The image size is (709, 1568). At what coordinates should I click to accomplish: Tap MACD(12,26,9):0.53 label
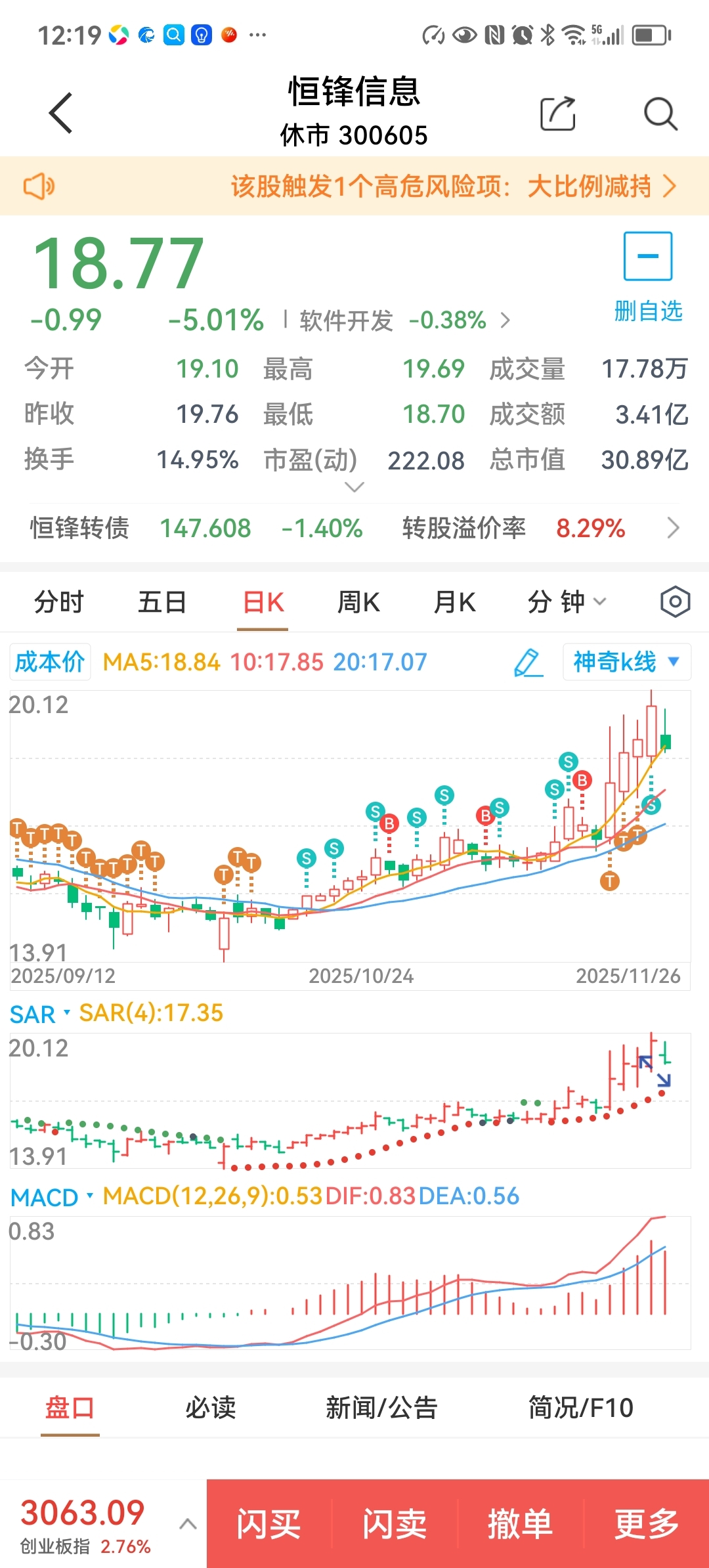click(213, 1196)
